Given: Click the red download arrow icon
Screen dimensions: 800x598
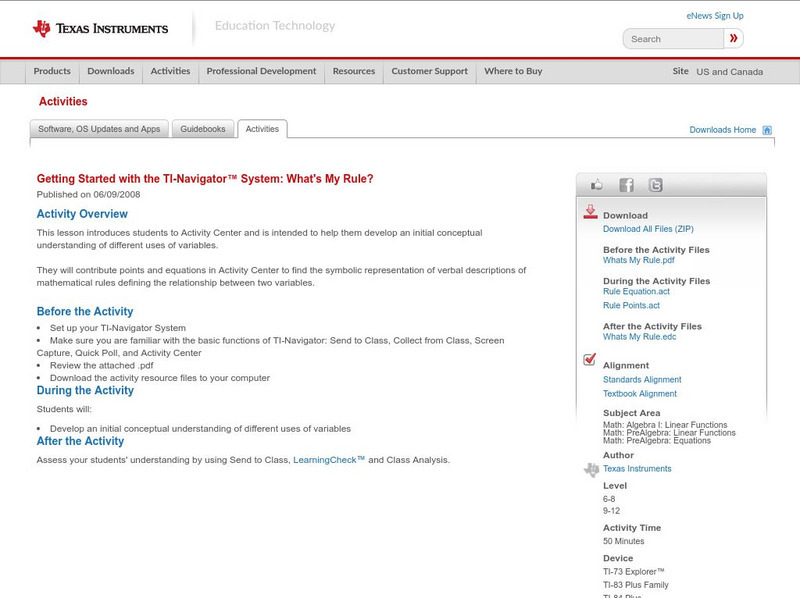Looking at the screenshot, I should [590, 212].
